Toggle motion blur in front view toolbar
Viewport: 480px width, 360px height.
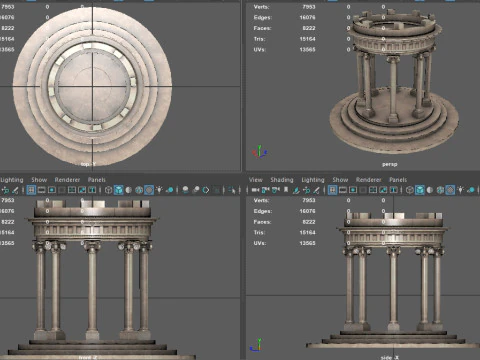click(196, 190)
